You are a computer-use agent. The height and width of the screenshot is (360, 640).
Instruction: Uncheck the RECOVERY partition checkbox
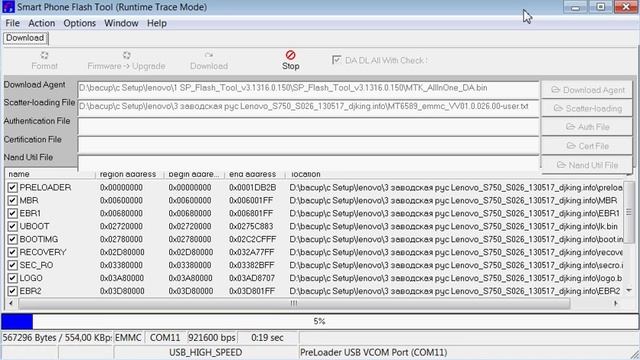click(x=12, y=252)
